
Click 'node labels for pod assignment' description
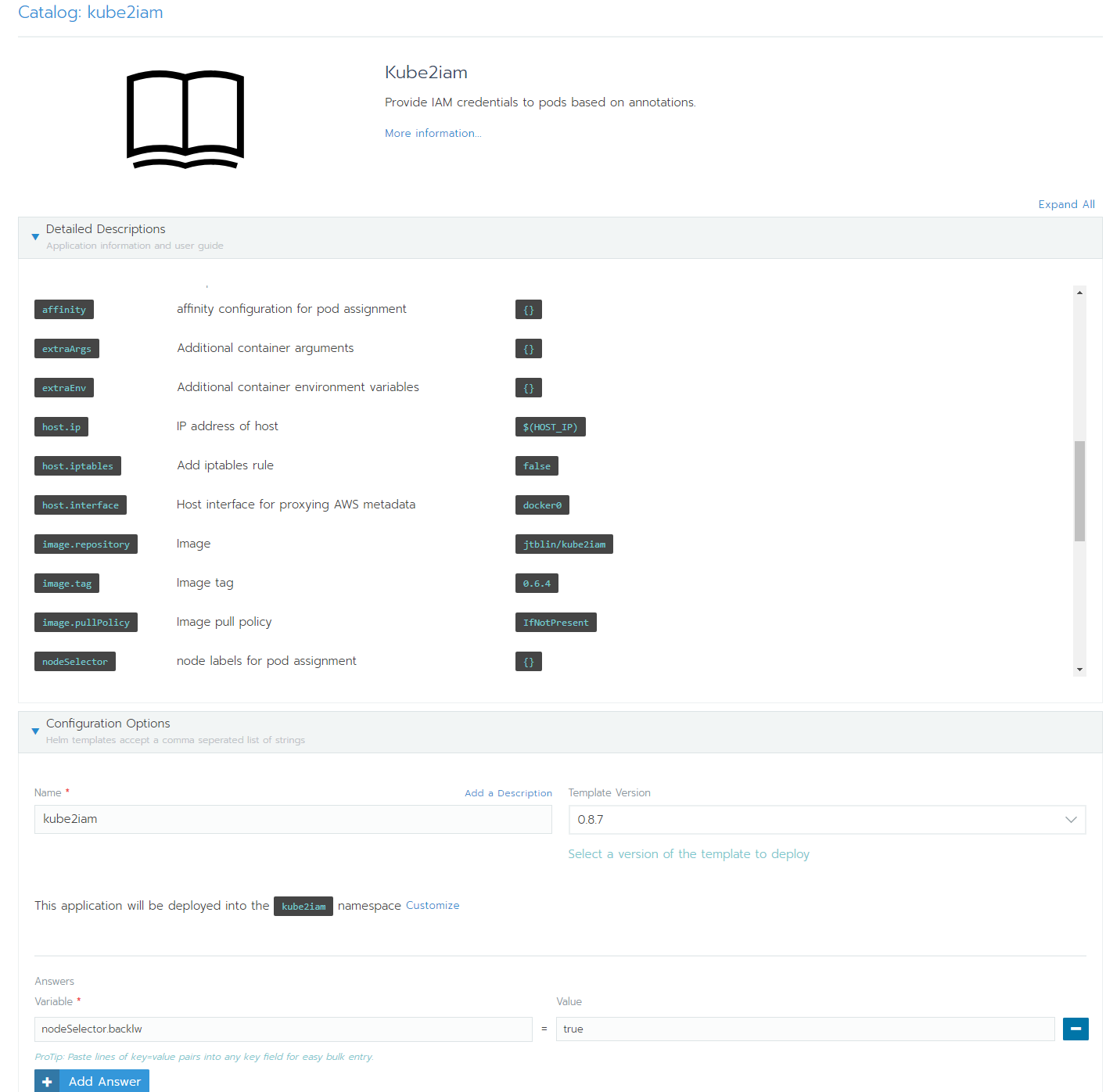[267, 661]
